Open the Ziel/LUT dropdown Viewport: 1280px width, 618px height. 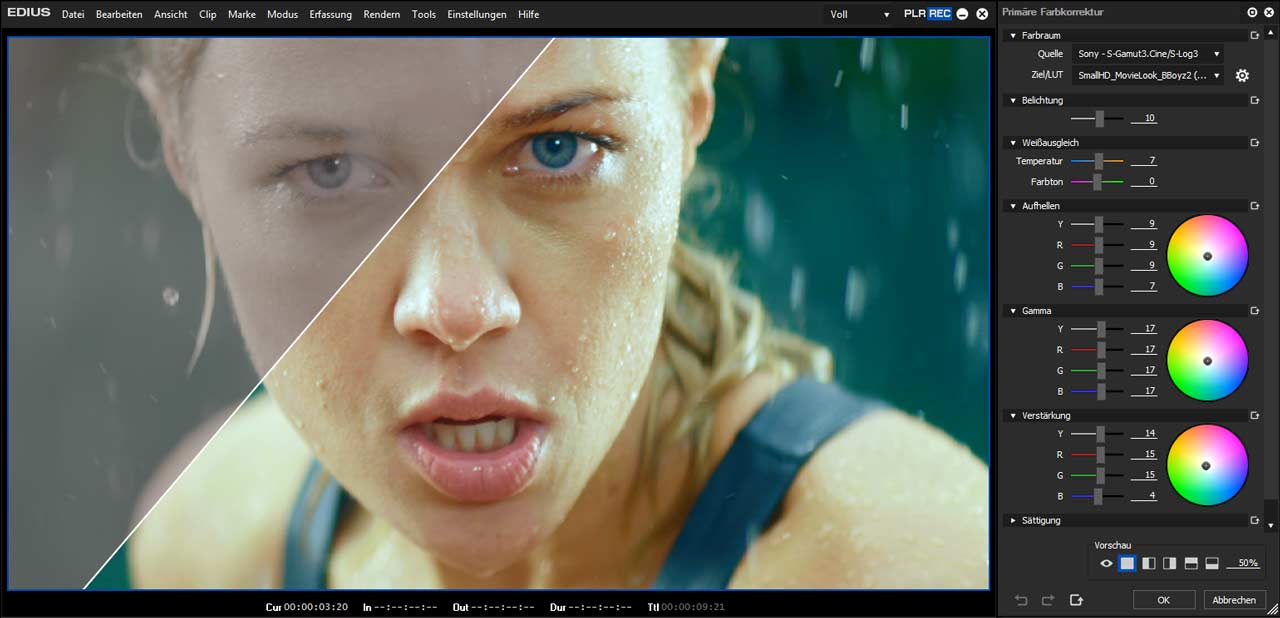coord(1147,75)
